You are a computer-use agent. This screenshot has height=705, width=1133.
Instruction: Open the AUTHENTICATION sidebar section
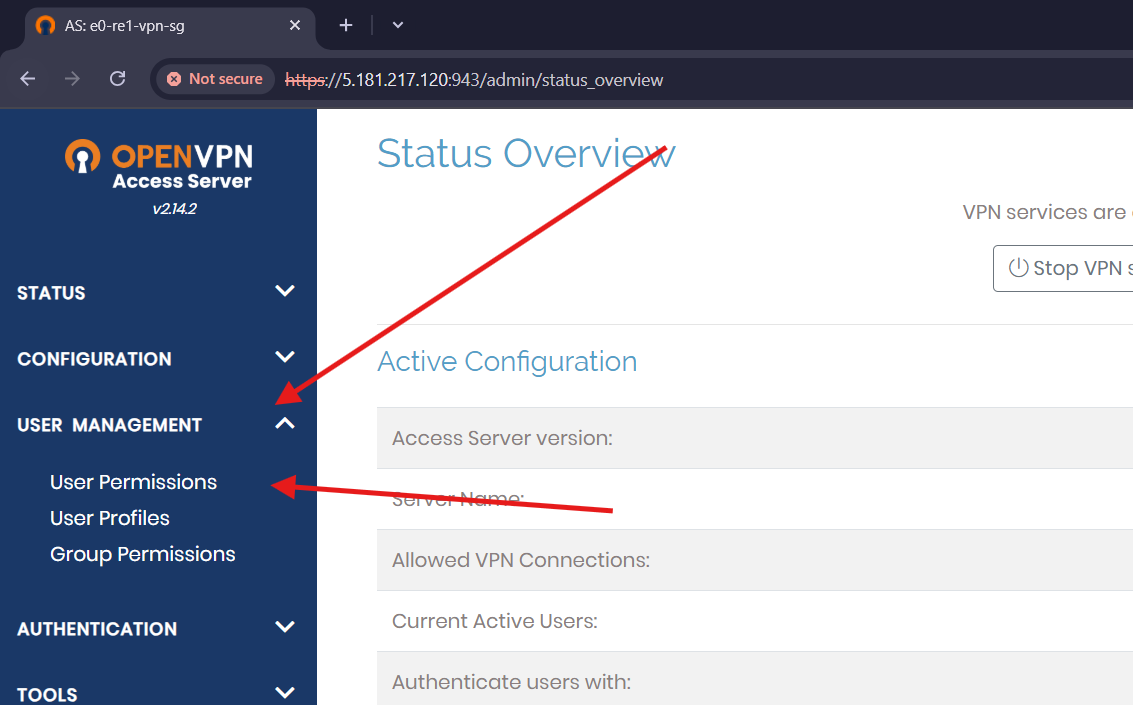(x=98, y=629)
